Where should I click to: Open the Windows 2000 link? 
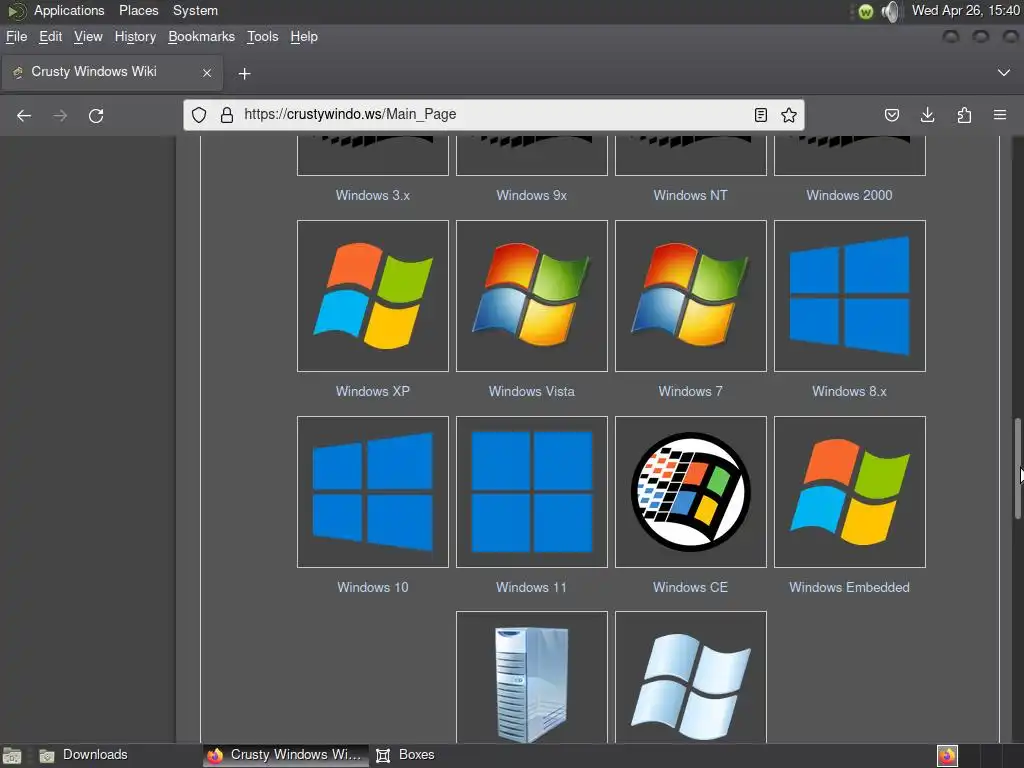pos(850,195)
